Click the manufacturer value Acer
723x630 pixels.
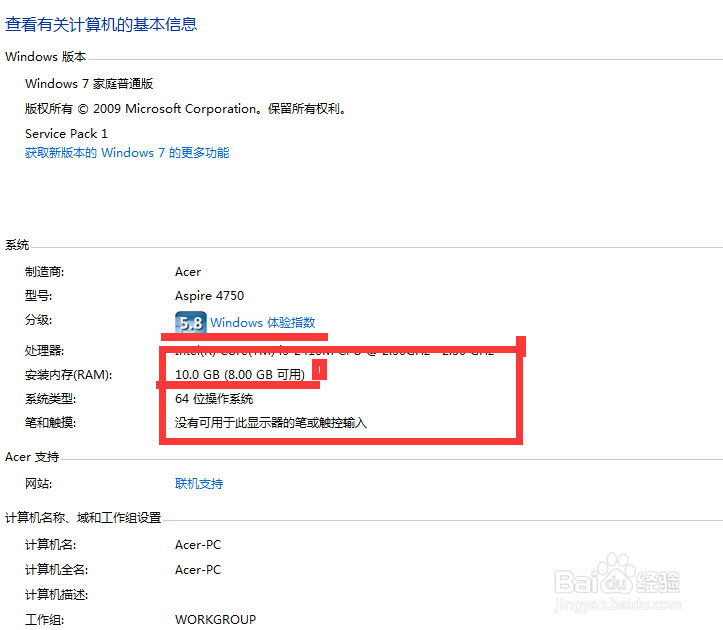(188, 272)
